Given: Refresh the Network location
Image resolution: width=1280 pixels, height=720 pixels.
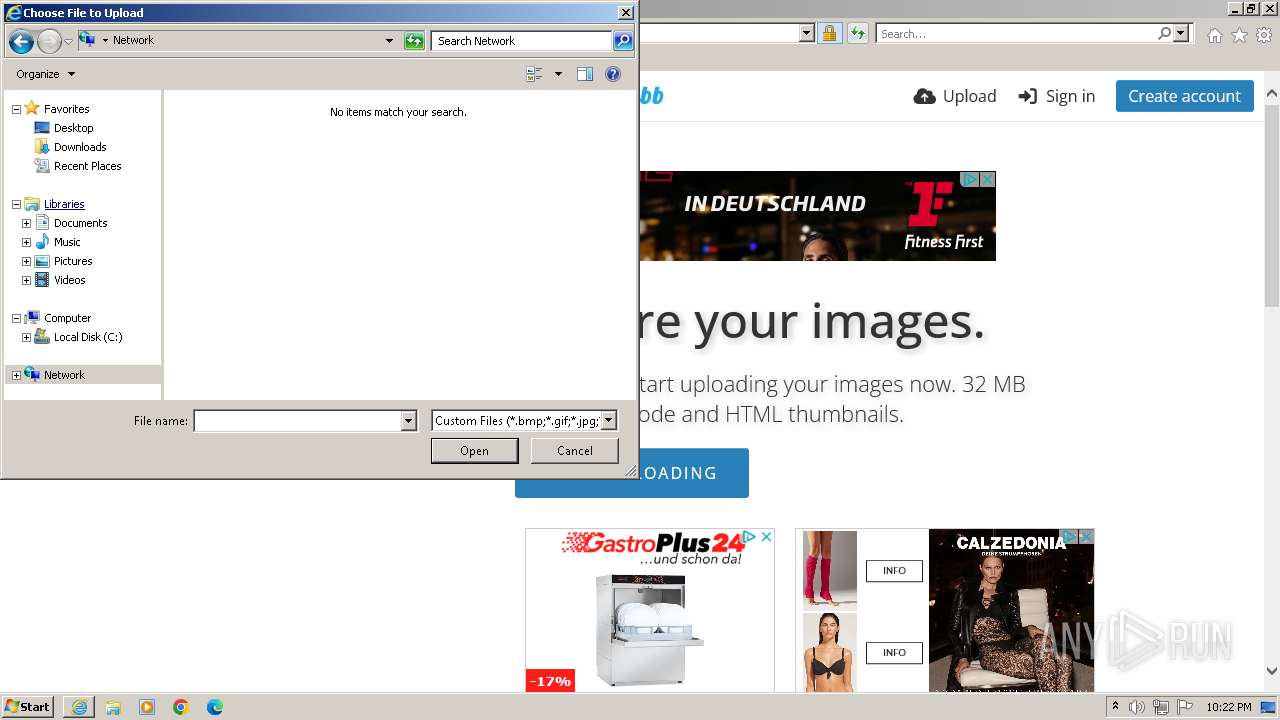Looking at the screenshot, I should 414,41.
